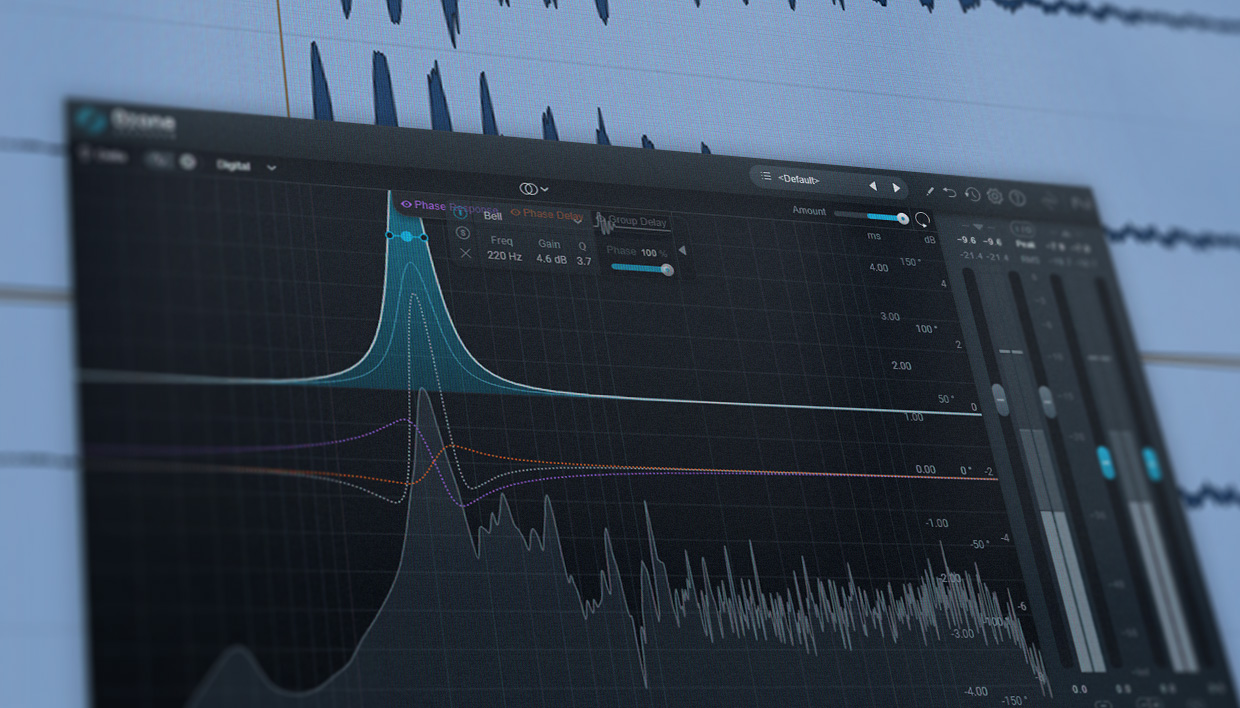Click the left Q handle of band
The width and height of the screenshot is (1240, 708).
point(390,236)
